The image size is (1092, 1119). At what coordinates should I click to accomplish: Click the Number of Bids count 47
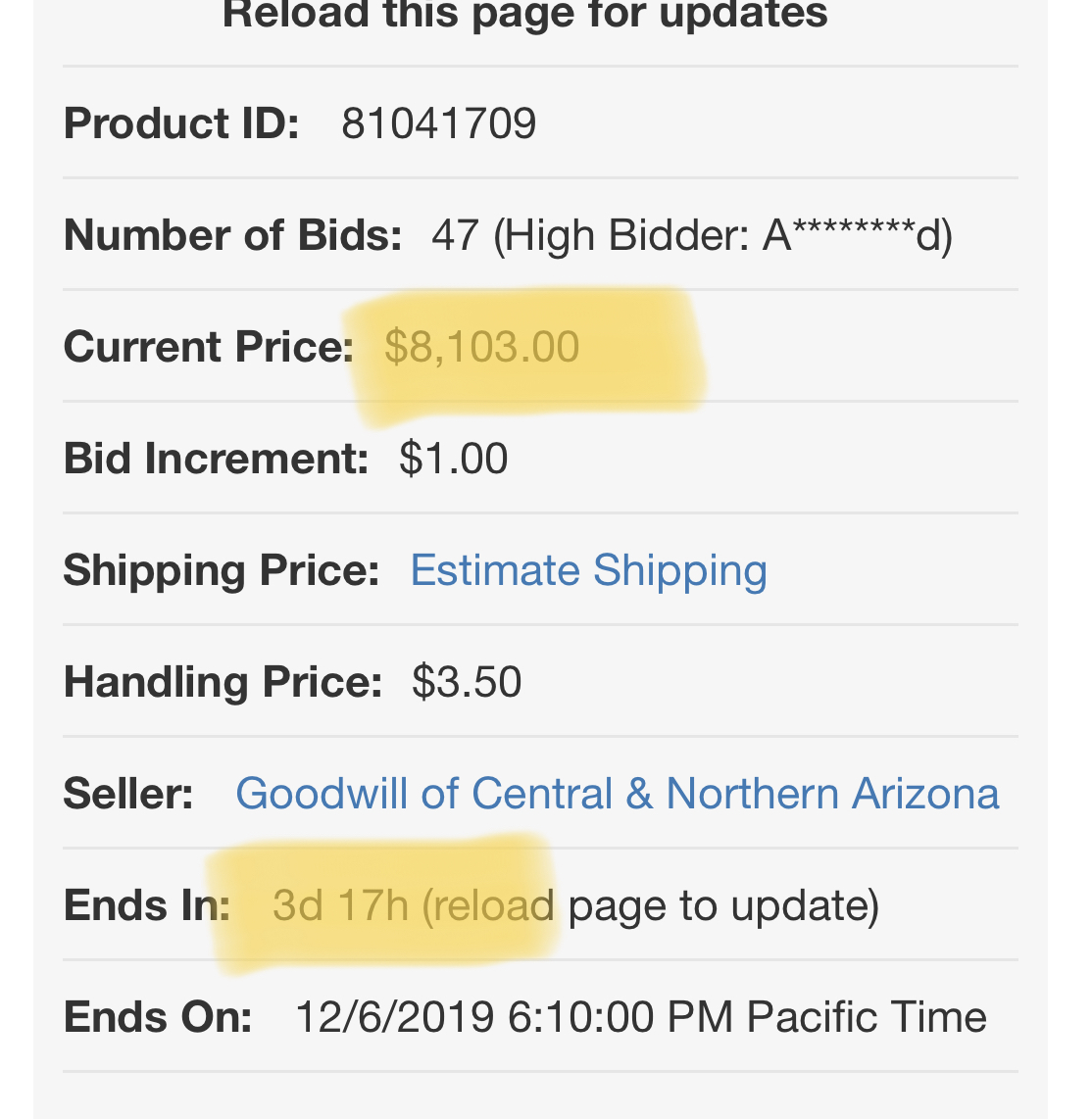tap(455, 236)
